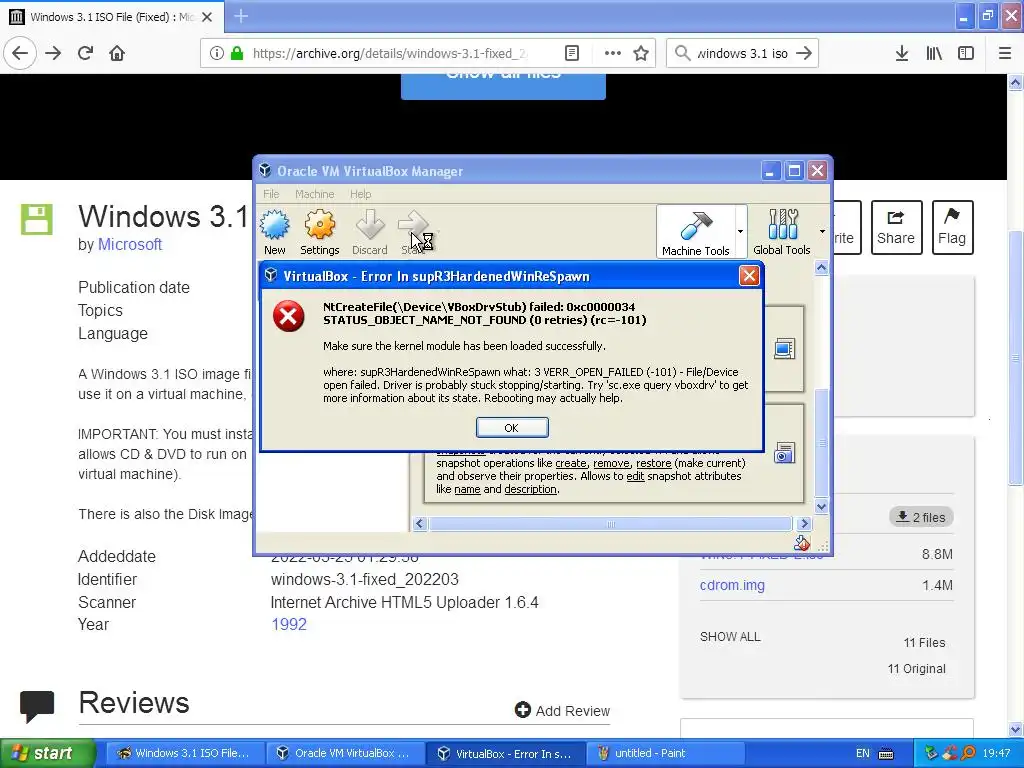This screenshot has width=1024, height=768.
Task: Click the 'restore' link in snapshot description
Action: click(654, 463)
